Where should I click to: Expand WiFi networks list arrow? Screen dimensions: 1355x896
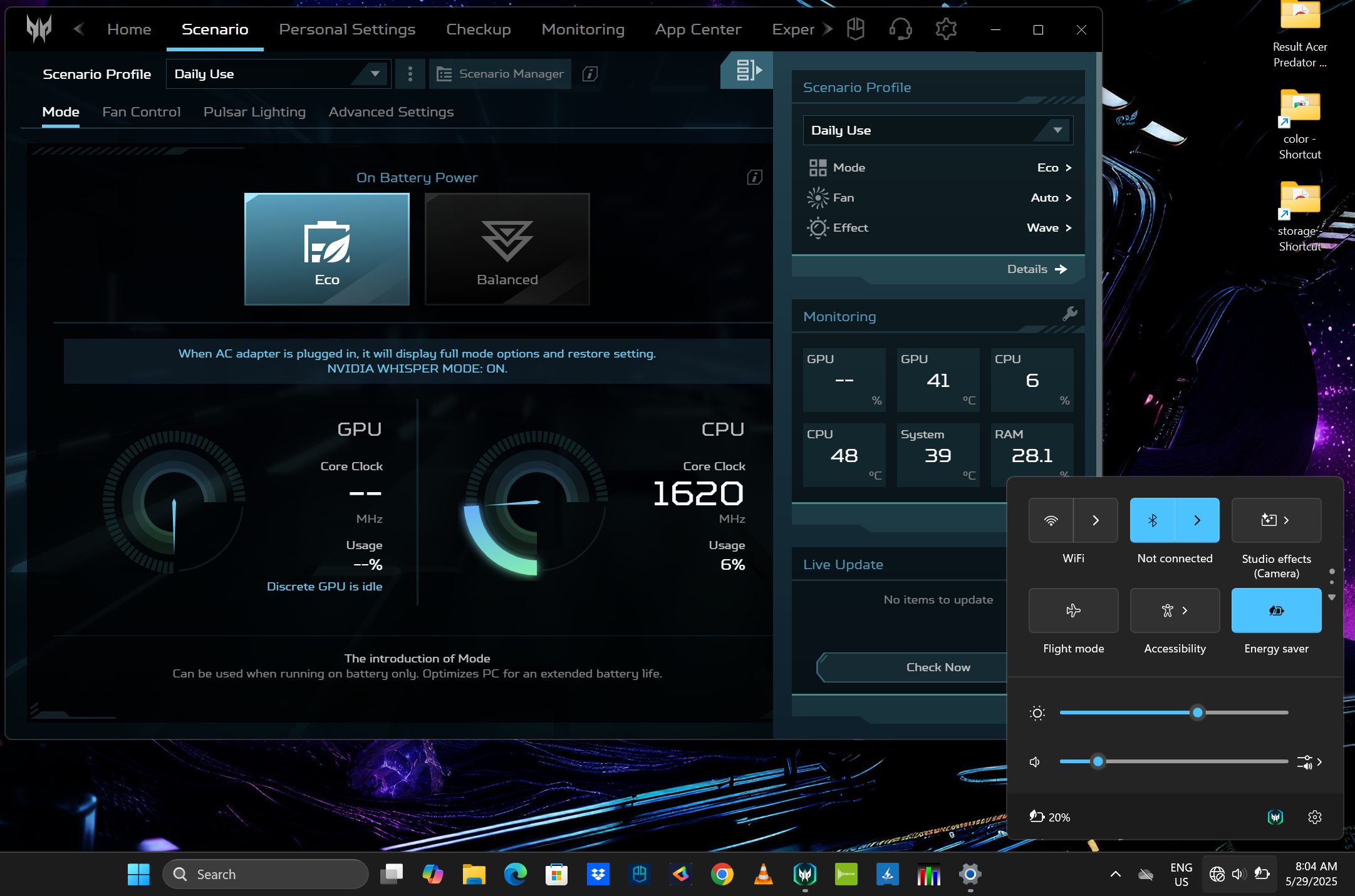tap(1096, 520)
